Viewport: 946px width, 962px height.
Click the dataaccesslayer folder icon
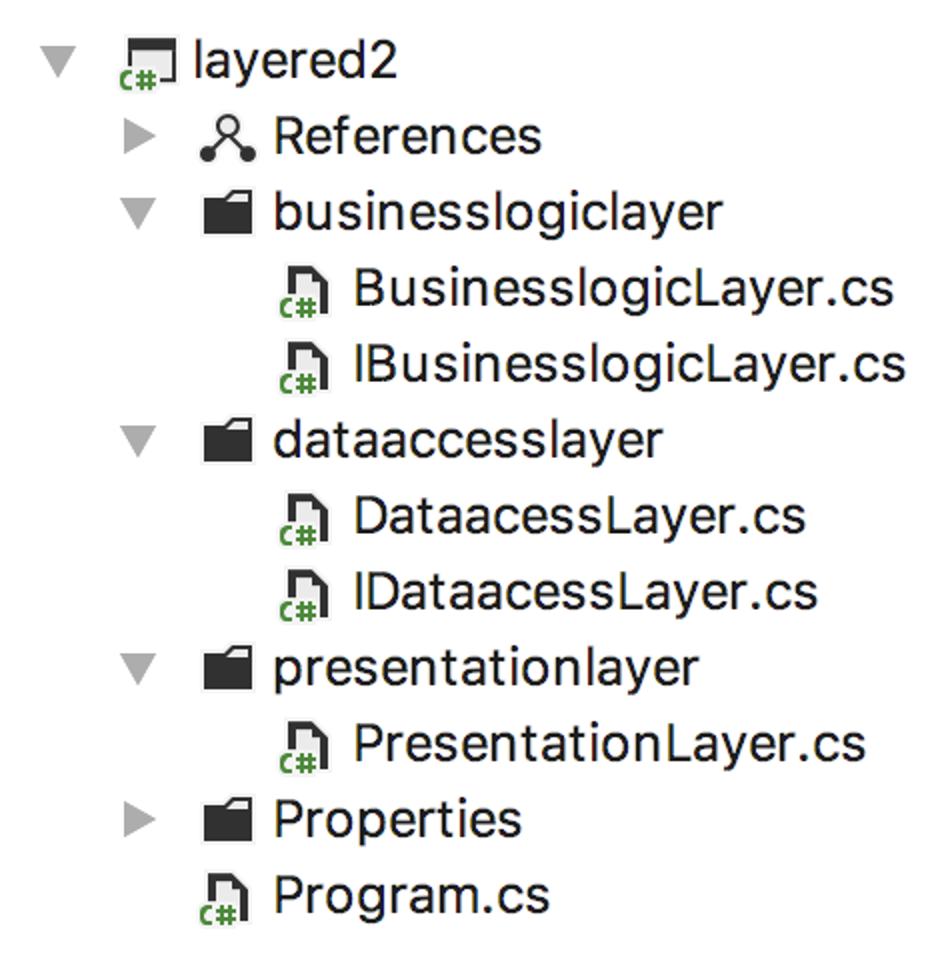pos(227,441)
